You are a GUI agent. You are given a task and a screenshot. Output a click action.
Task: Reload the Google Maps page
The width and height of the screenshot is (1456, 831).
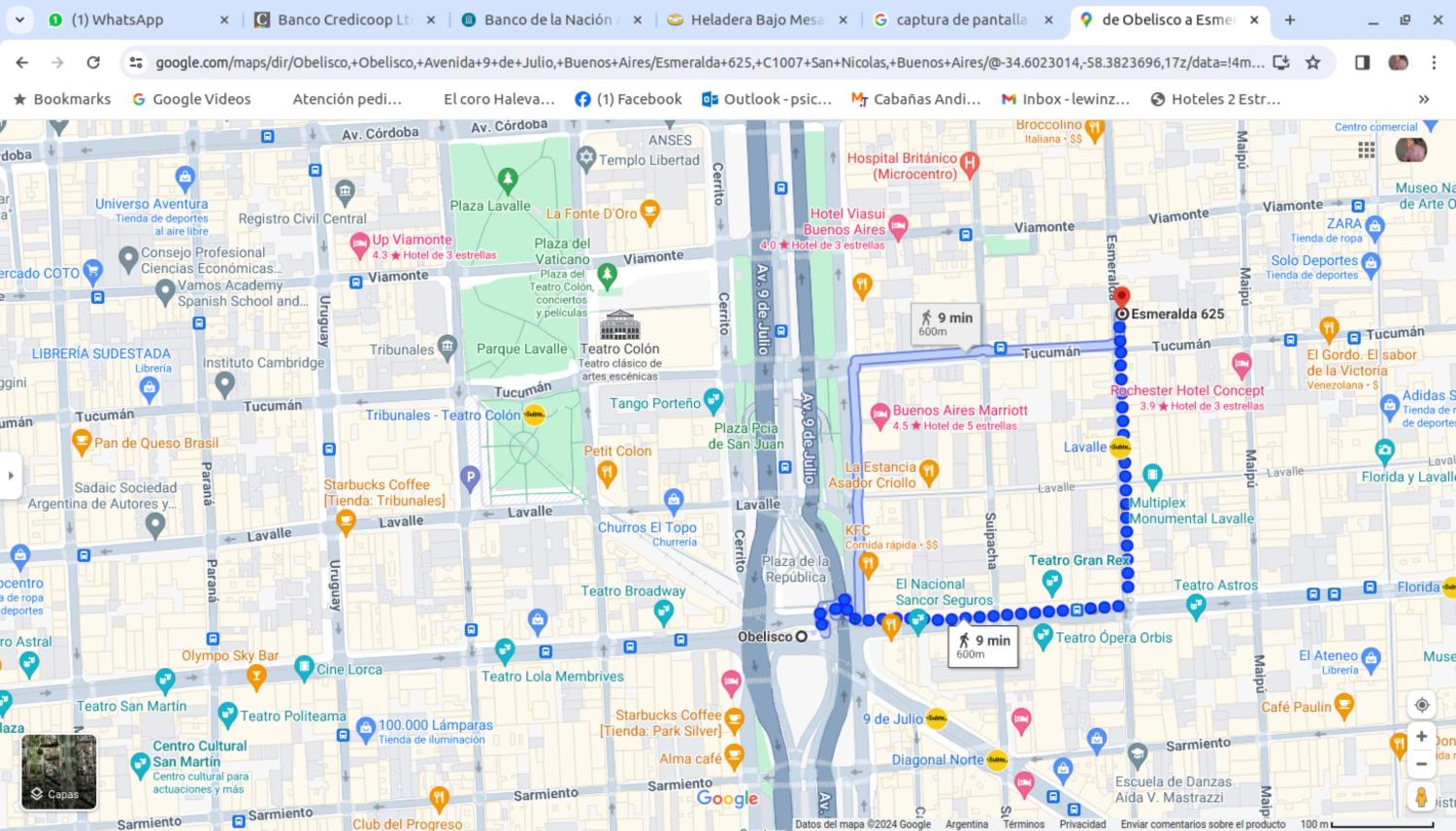click(x=93, y=62)
